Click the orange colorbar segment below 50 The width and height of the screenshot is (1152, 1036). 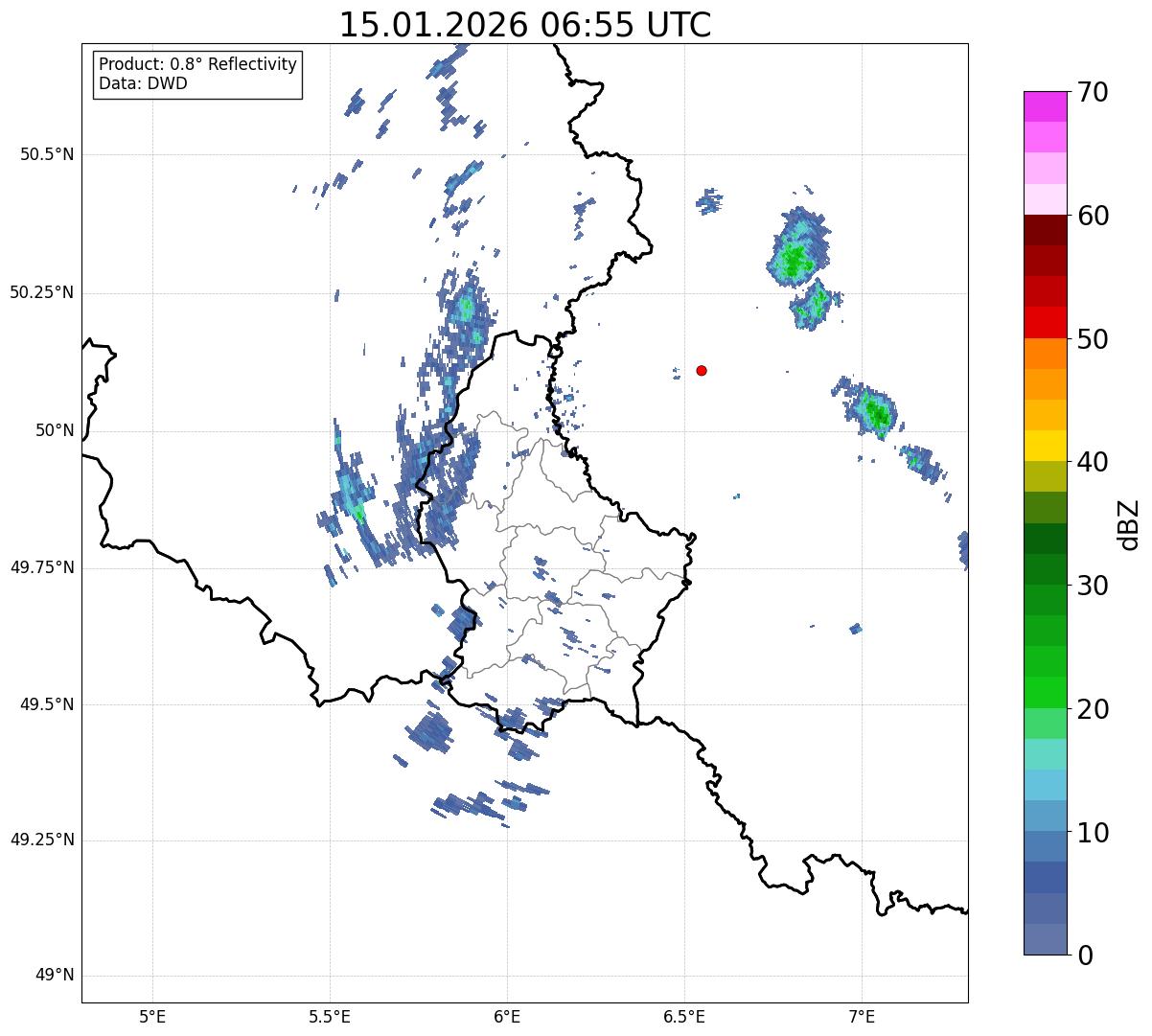(1045, 354)
